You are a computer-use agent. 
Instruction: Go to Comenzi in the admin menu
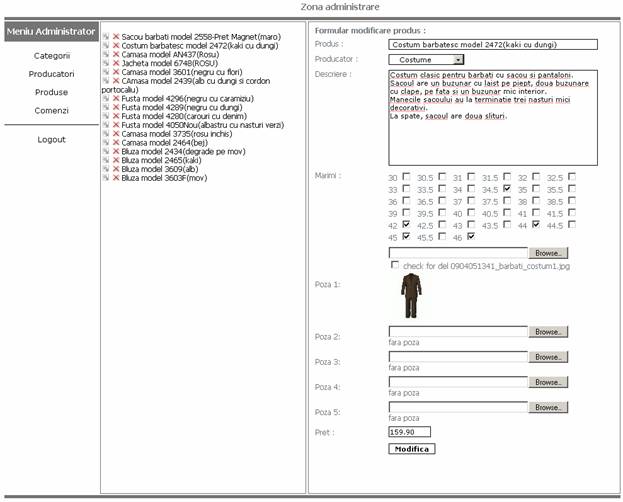pyautogui.click(x=52, y=110)
